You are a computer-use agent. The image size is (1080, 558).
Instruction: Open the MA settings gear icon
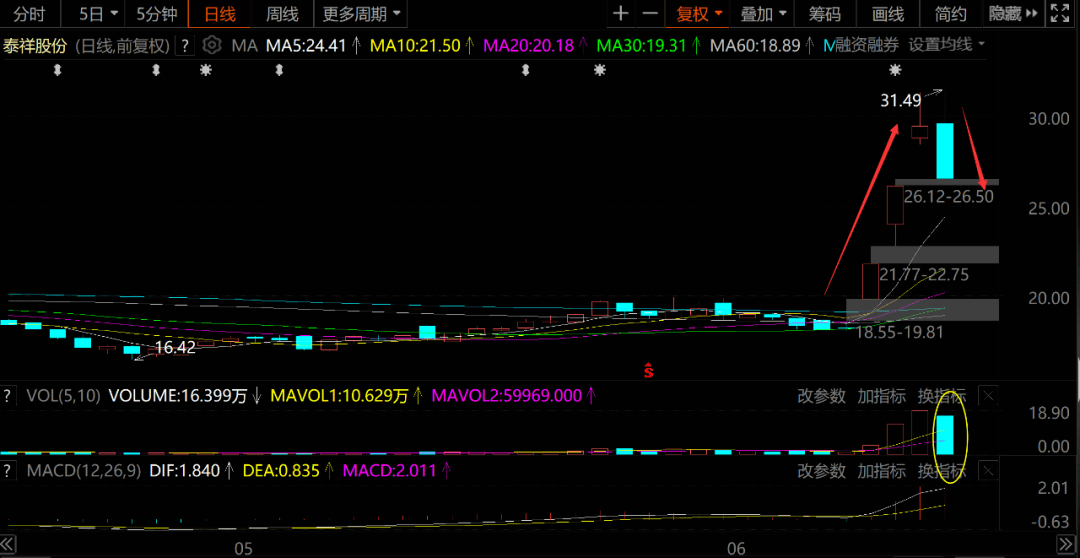[x=212, y=46]
